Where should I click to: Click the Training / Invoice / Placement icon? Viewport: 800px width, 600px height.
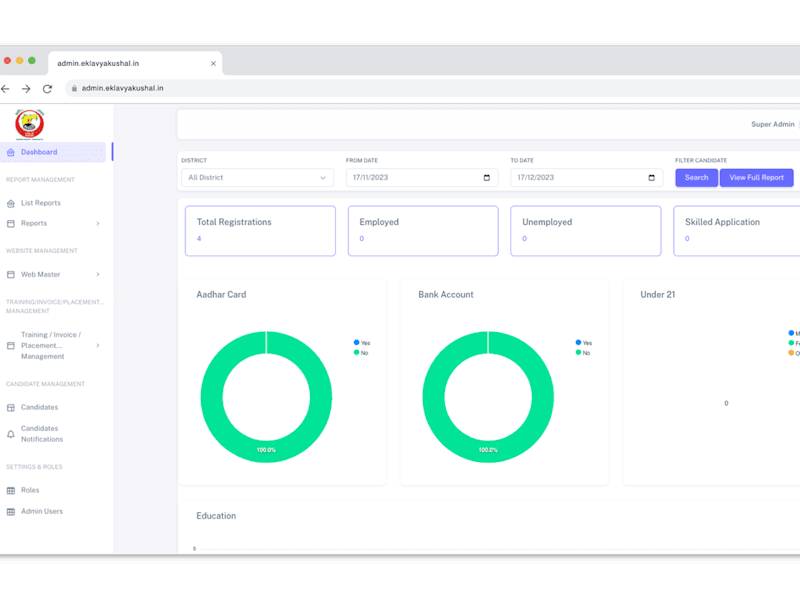[x=11, y=345]
